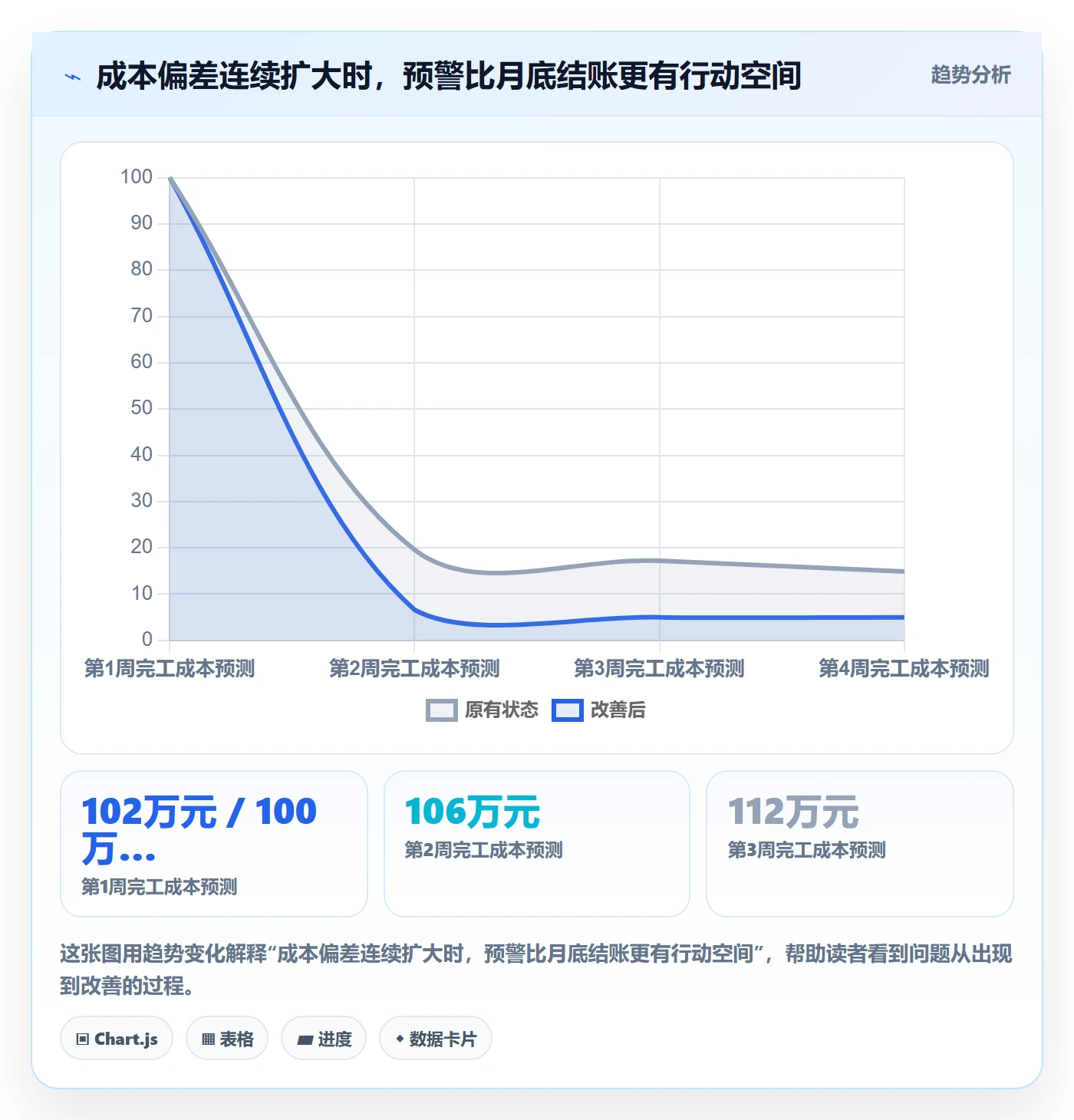Viewport: 1074px width, 1120px height.
Task: Click the 第1周完工成本预测 x-axis label
Action: tap(170, 669)
